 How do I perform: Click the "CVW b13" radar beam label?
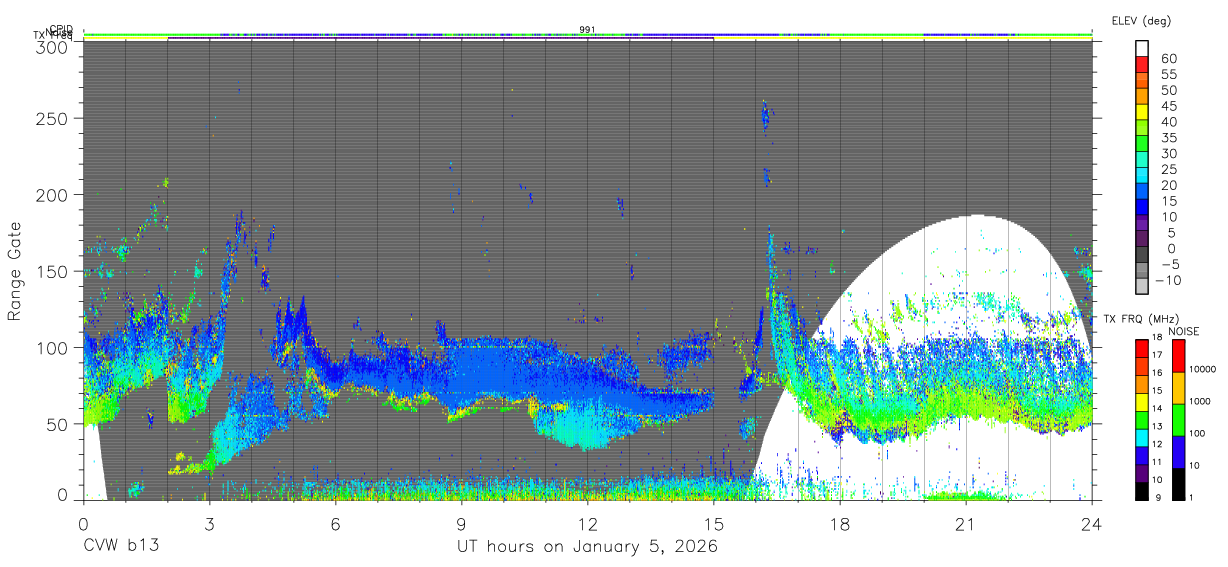click(120, 547)
